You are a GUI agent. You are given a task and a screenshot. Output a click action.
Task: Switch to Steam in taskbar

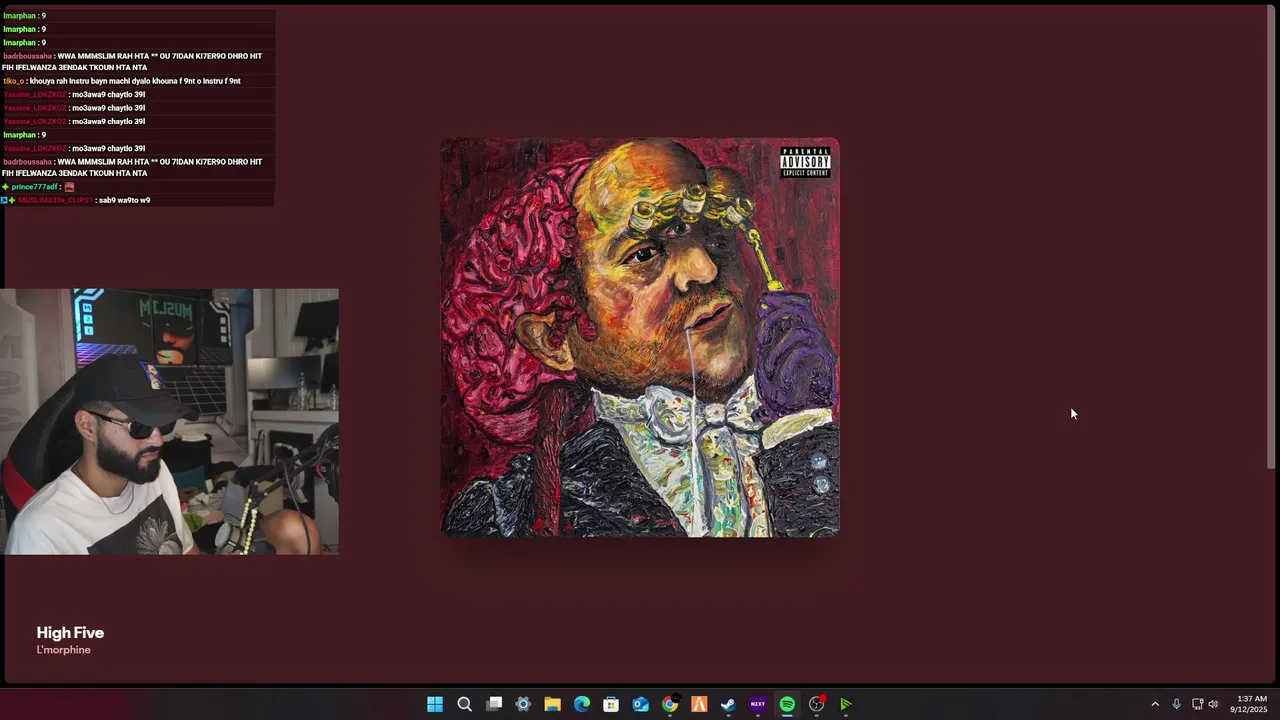click(728, 704)
